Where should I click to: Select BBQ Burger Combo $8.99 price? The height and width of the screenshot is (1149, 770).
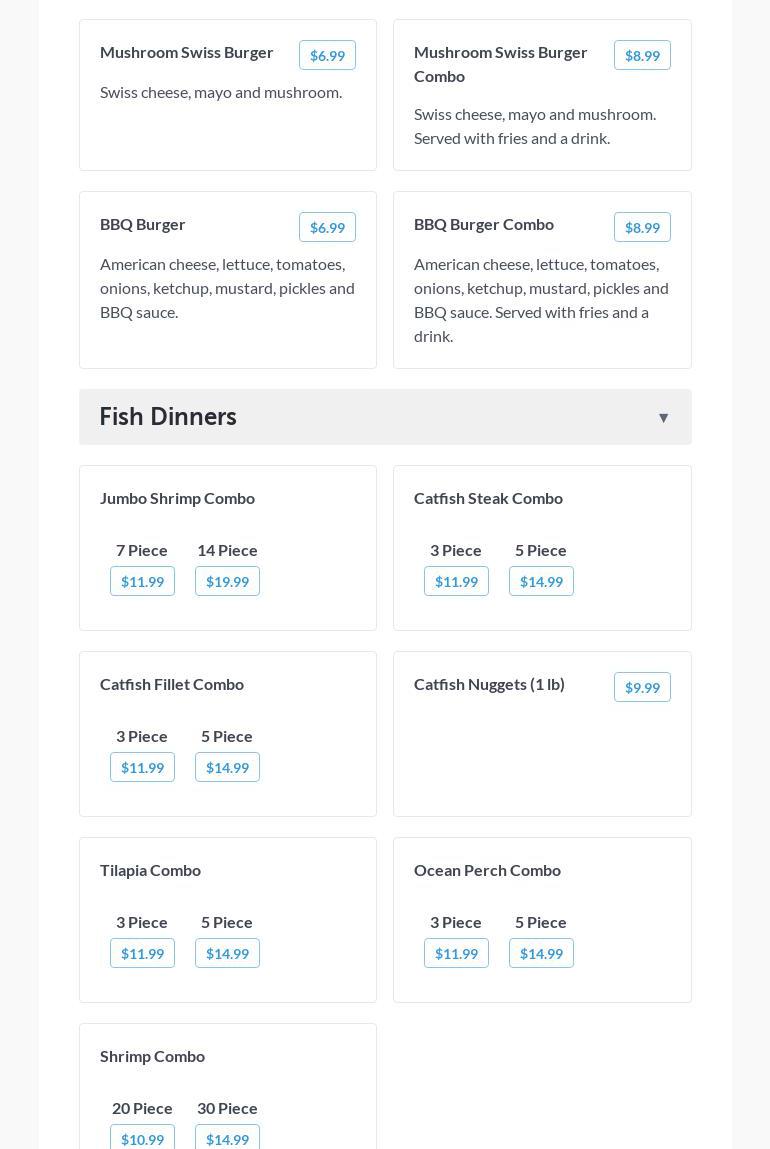[x=642, y=228]
